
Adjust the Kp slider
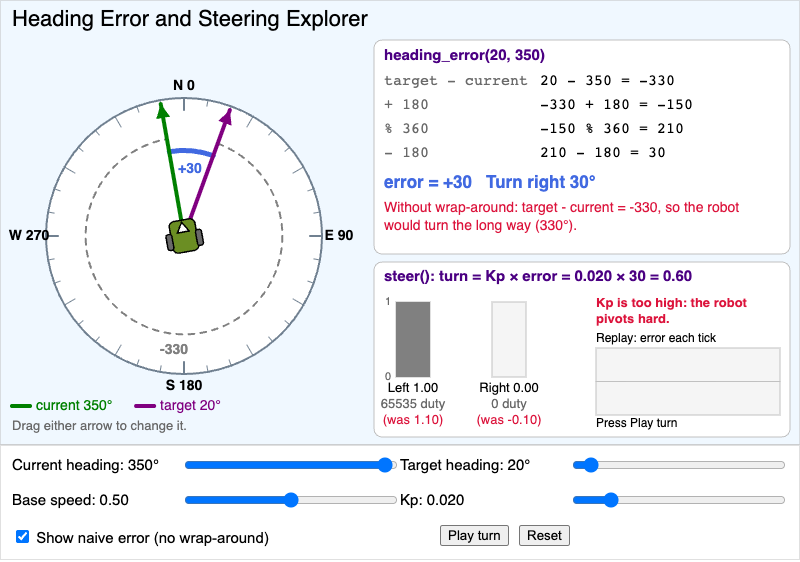(679, 500)
